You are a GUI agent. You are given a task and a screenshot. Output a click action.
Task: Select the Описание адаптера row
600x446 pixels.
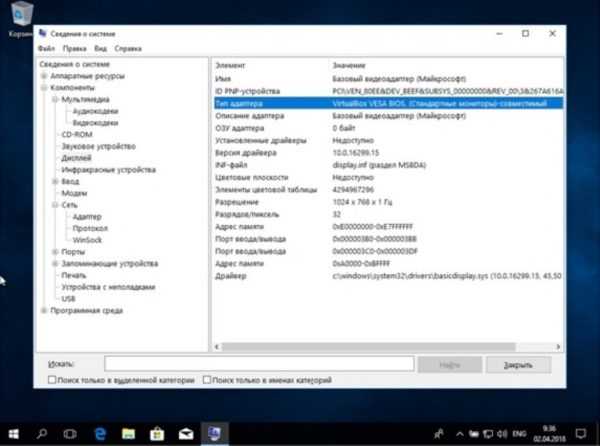click(x=388, y=116)
